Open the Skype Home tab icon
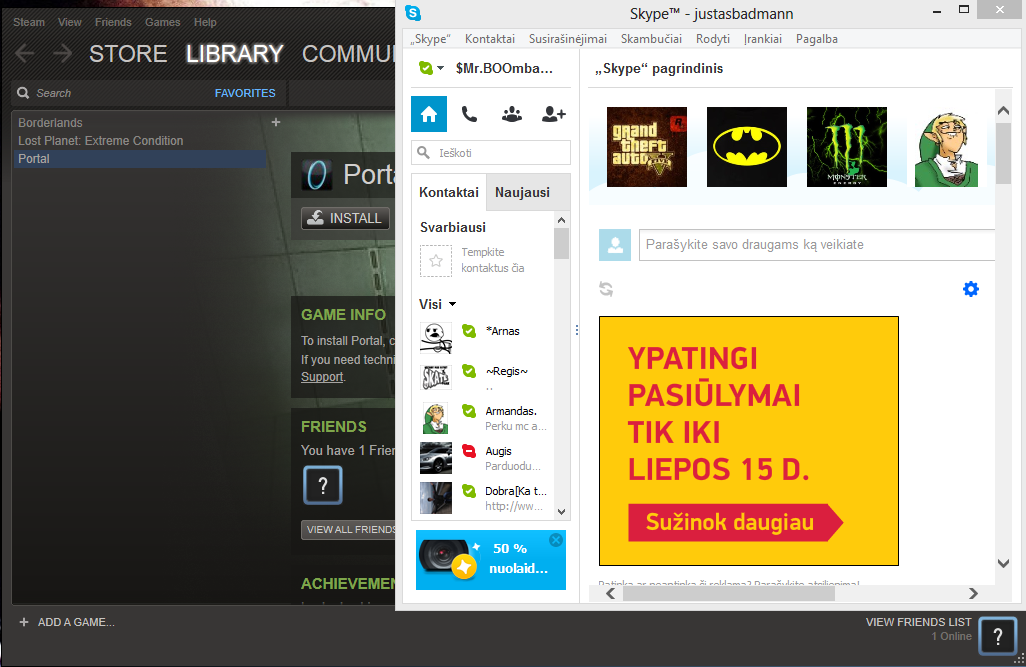The width and height of the screenshot is (1026, 667). (429, 114)
